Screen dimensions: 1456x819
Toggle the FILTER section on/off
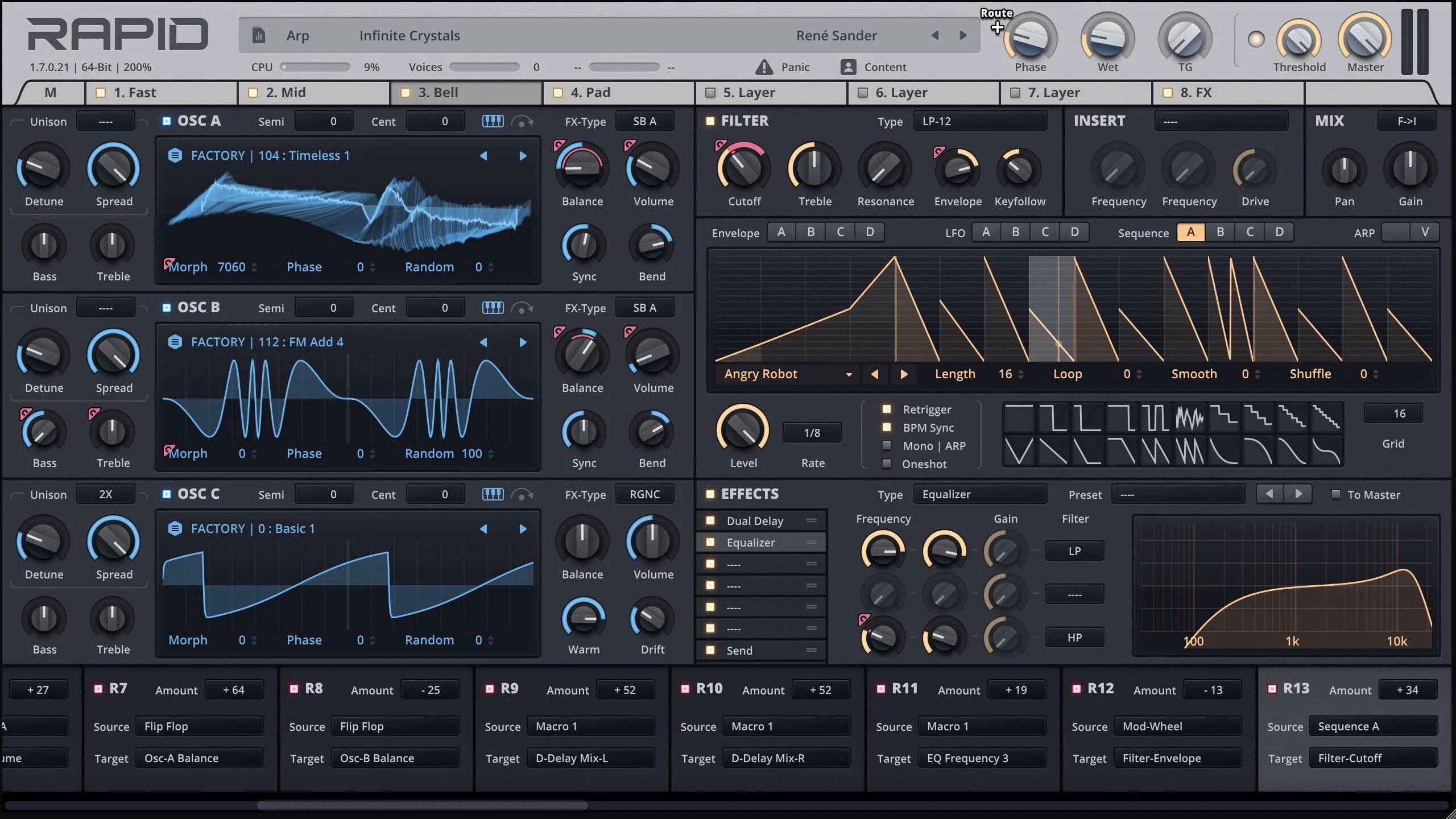(x=710, y=121)
